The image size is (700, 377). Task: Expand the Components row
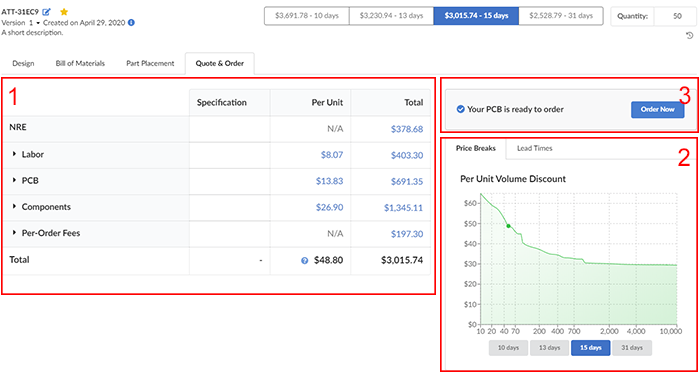[14, 206]
